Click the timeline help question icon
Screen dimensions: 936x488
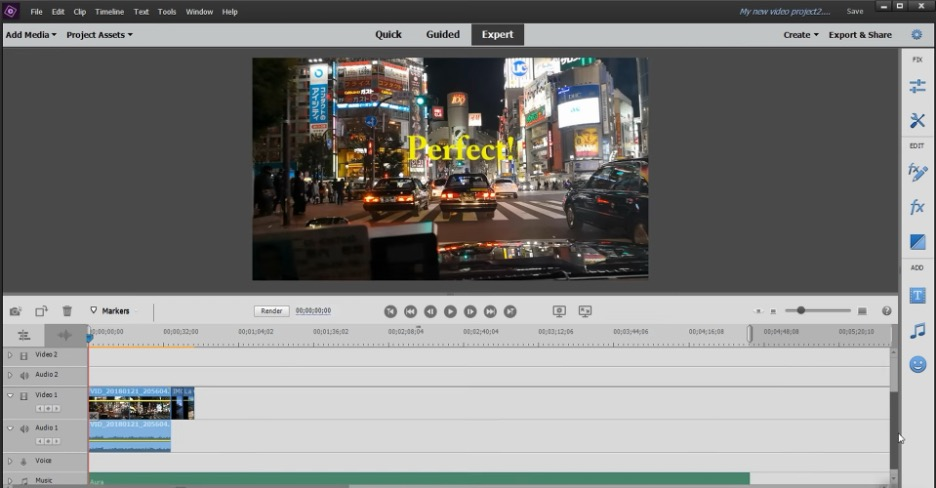tap(886, 311)
